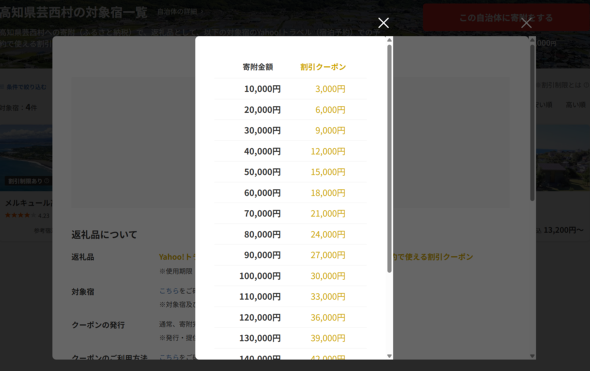Click the この自治体に寄附をする button
The image size is (590, 371).
[x=506, y=18]
